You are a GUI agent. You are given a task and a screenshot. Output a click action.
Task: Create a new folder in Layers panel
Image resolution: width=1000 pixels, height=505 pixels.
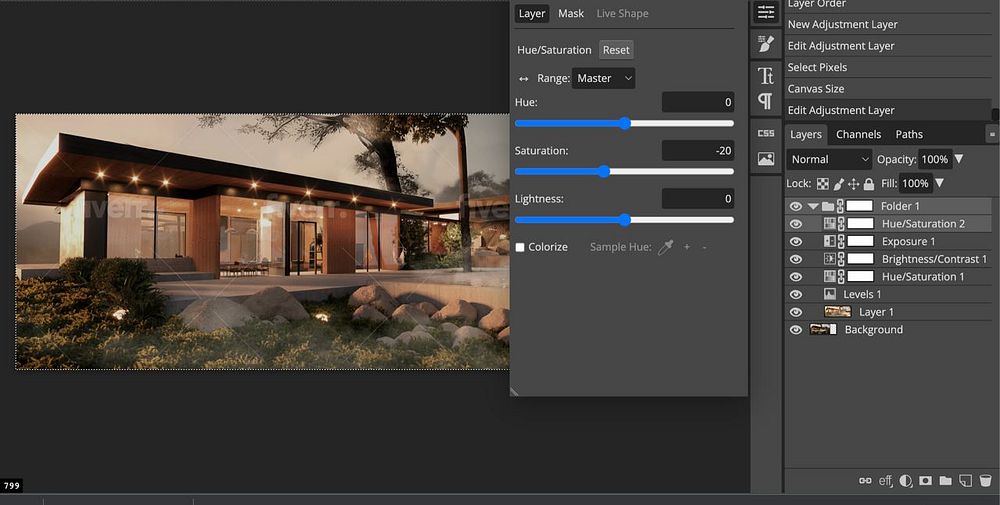coord(945,481)
